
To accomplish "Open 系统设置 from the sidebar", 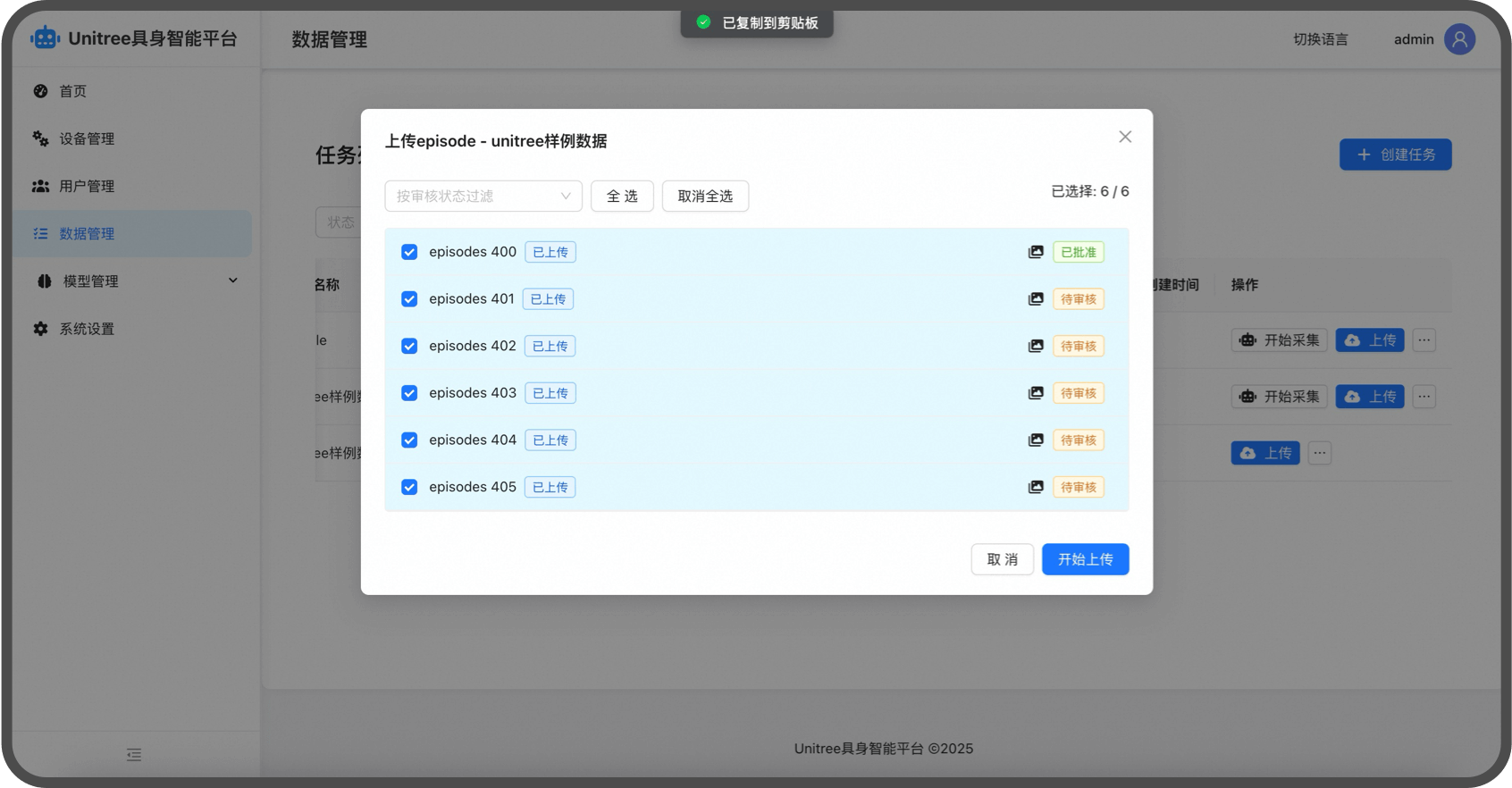I will click(87, 329).
